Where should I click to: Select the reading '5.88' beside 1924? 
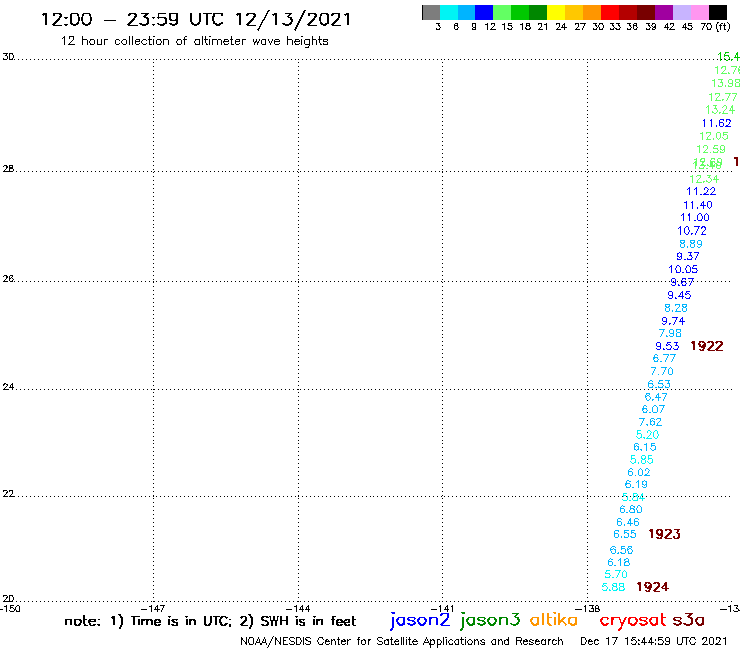click(613, 587)
